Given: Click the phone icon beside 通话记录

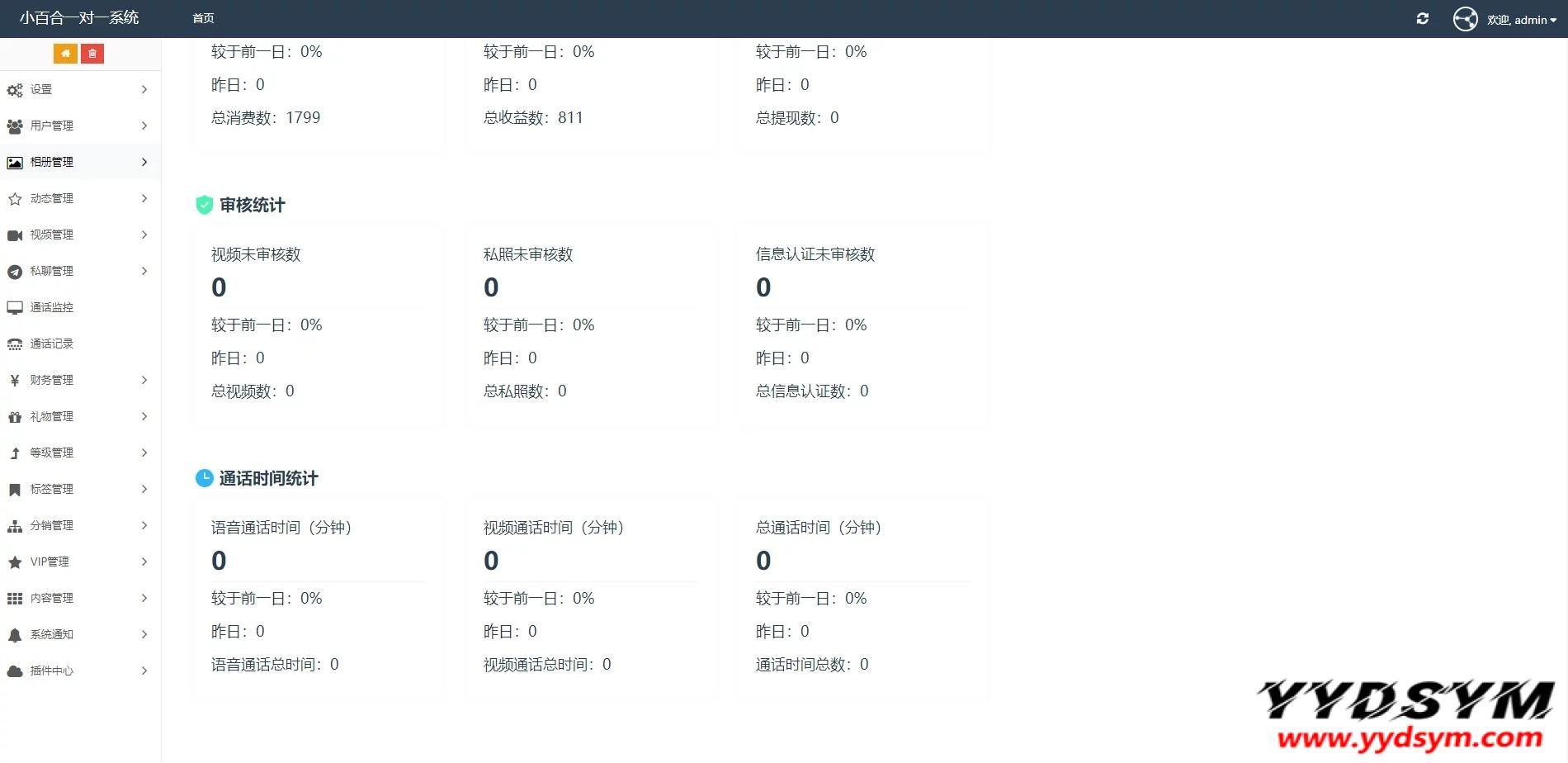Looking at the screenshot, I should coord(15,344).
